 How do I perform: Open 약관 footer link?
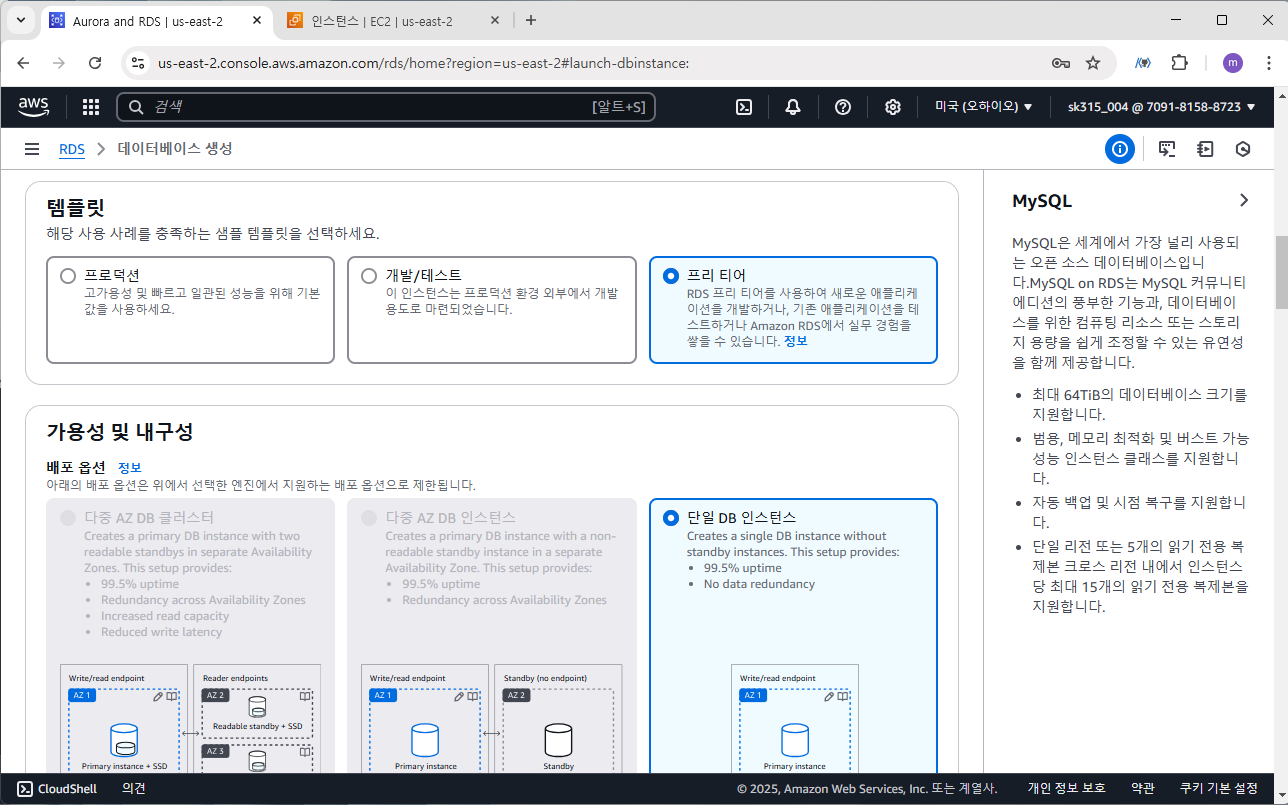1143,789
